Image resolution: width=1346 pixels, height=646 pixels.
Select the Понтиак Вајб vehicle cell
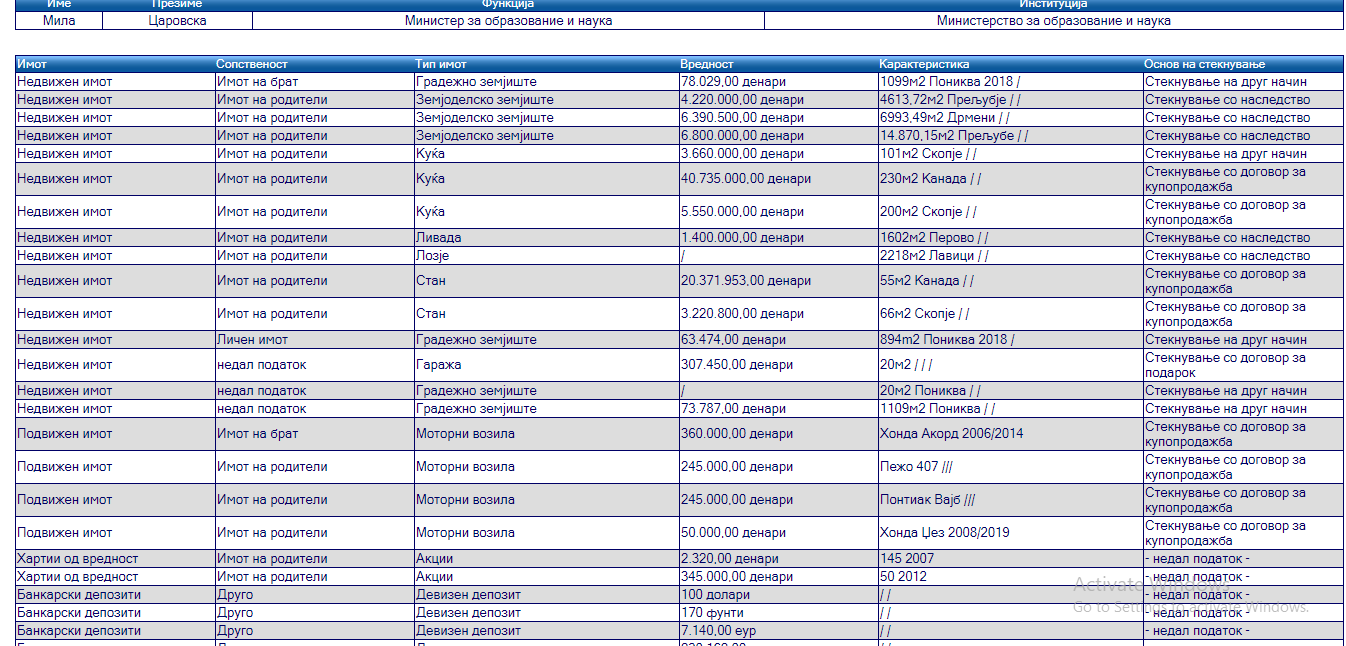pos(926,500)
